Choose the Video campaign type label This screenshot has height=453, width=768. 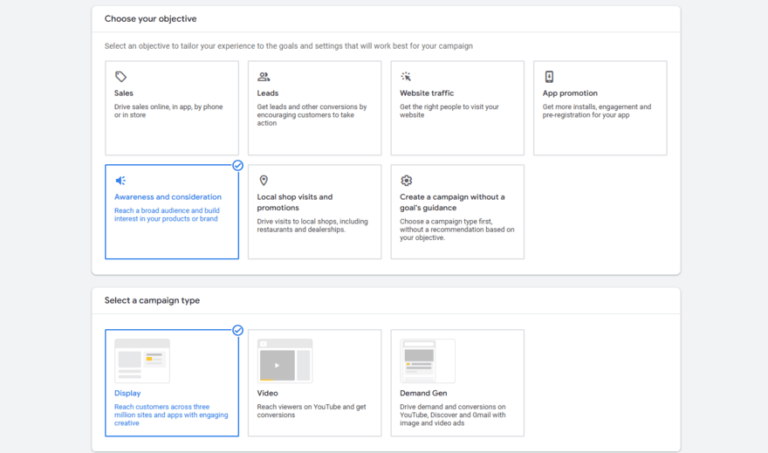[267, 393]
